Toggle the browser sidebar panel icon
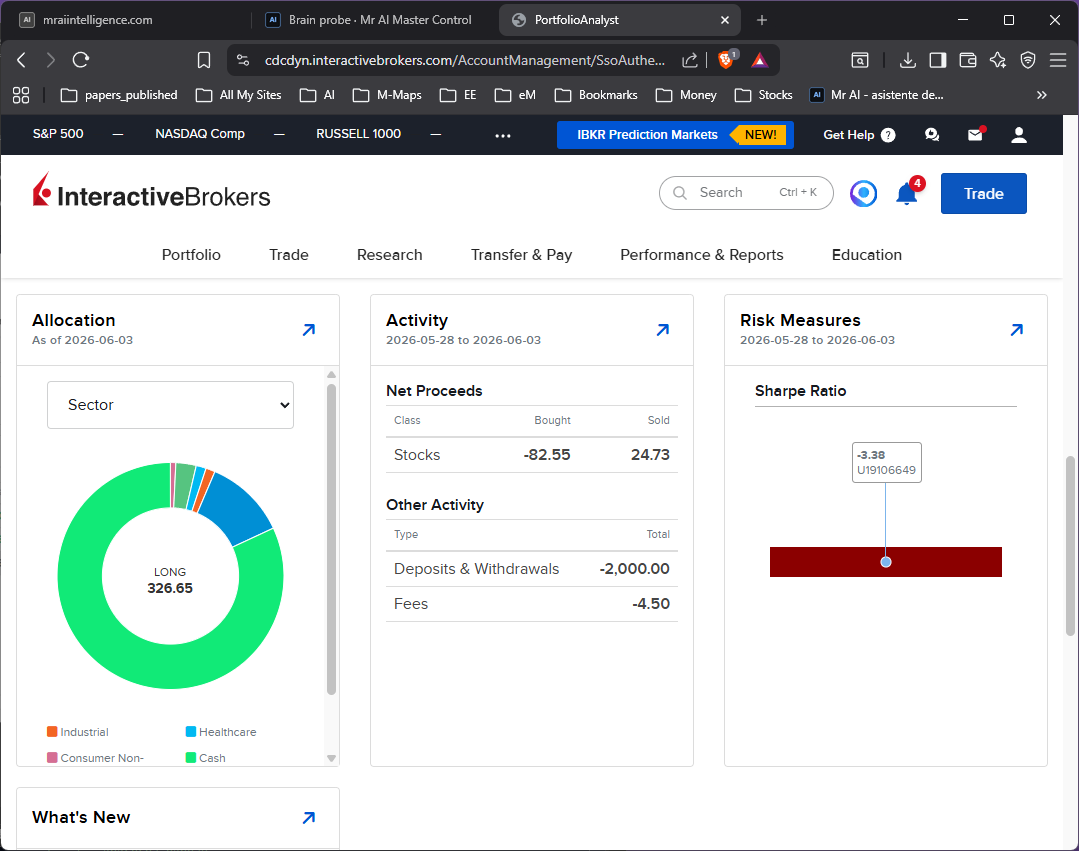This screenshot has width=1079, height=851. pyautogui.click(x=937, y=61)
